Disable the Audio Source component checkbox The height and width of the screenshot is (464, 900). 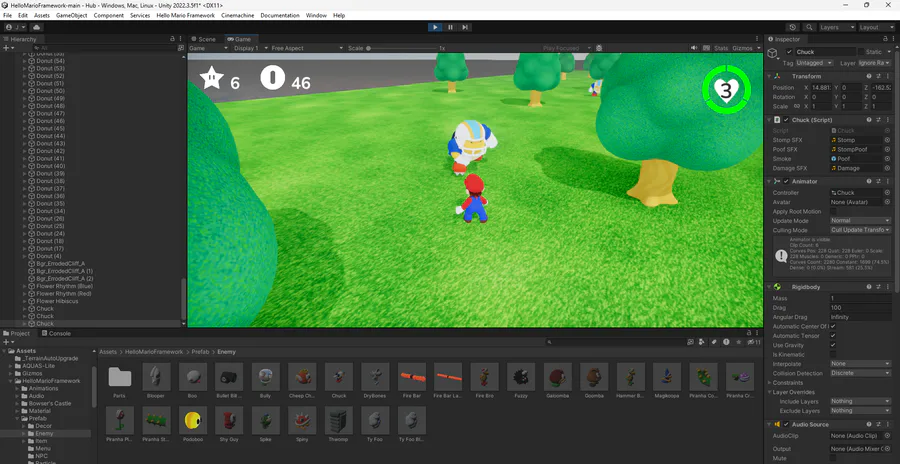(x=786, y=424)
